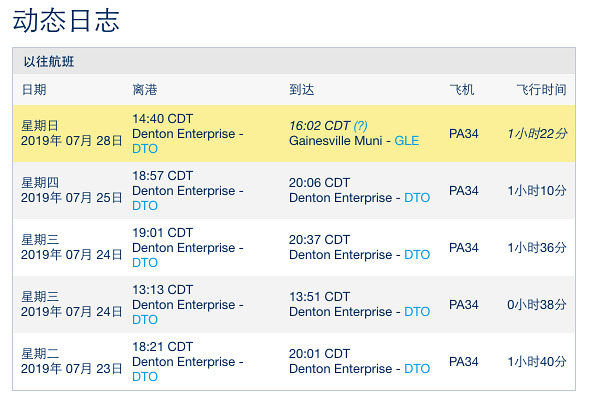The image size is (592, 401).
Task: Open DTO departure link for July 25 flight
Action: pos(145,206)
